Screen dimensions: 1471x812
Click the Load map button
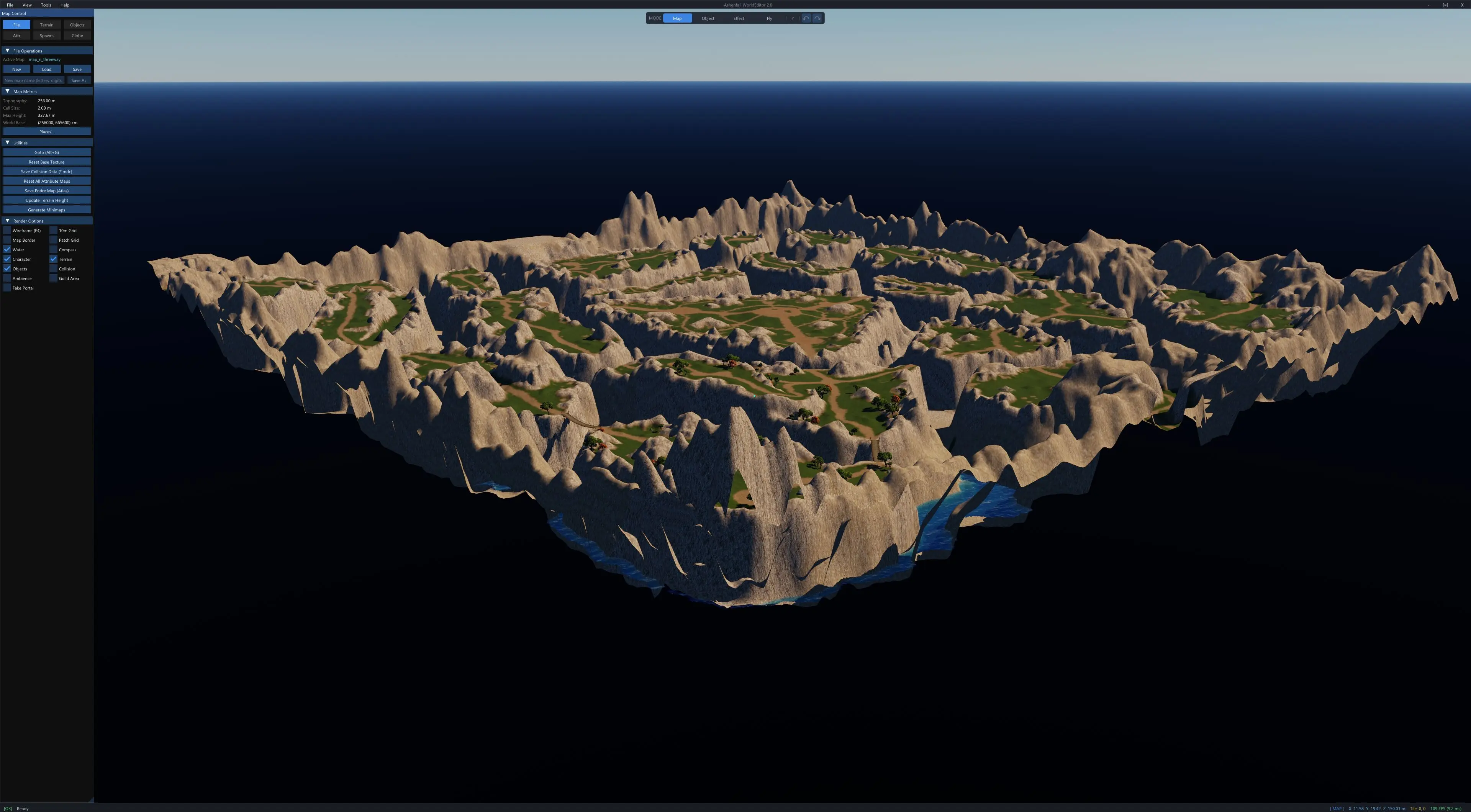coord(47,69)
